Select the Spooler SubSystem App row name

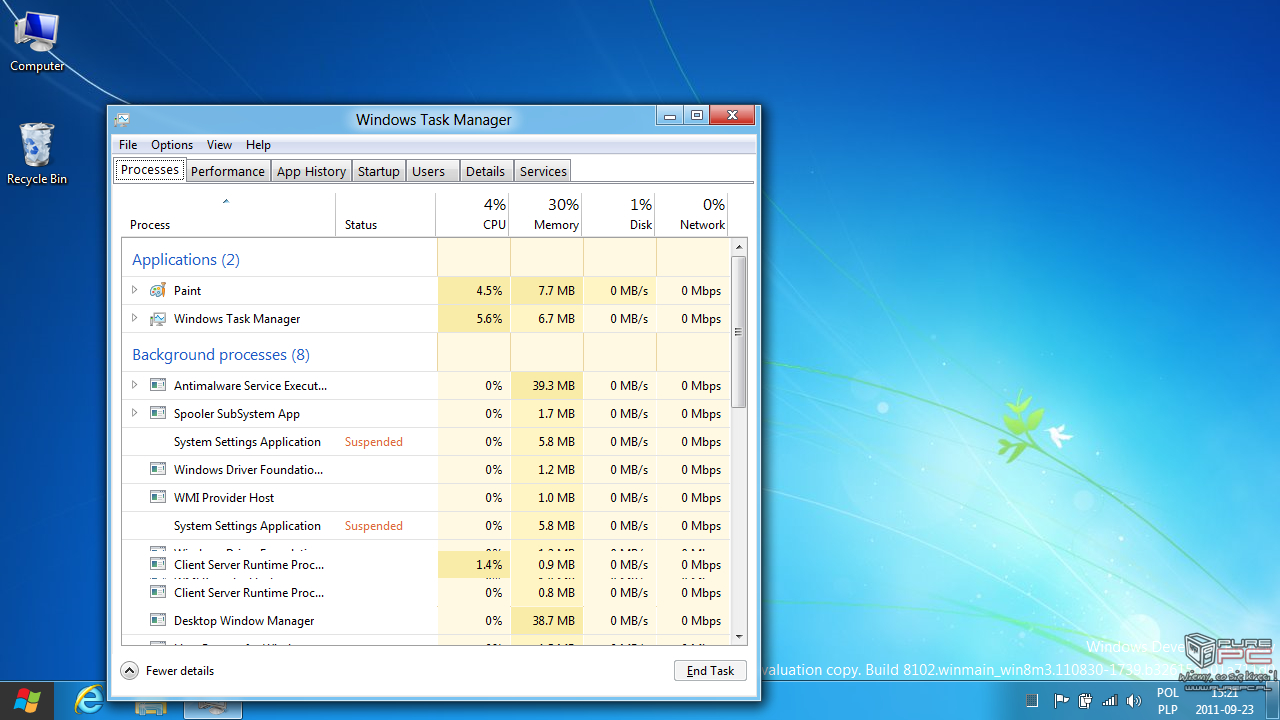click(237, 414)
